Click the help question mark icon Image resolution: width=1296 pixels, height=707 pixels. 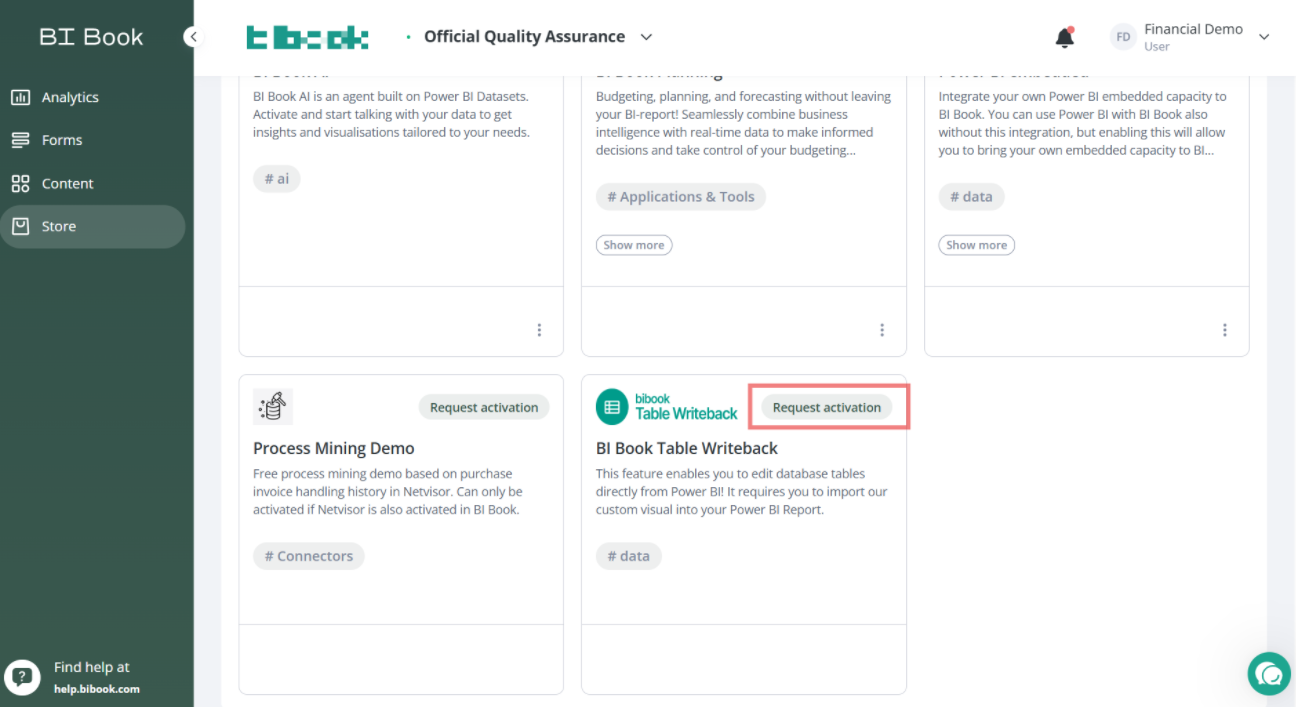pos(22,677)
